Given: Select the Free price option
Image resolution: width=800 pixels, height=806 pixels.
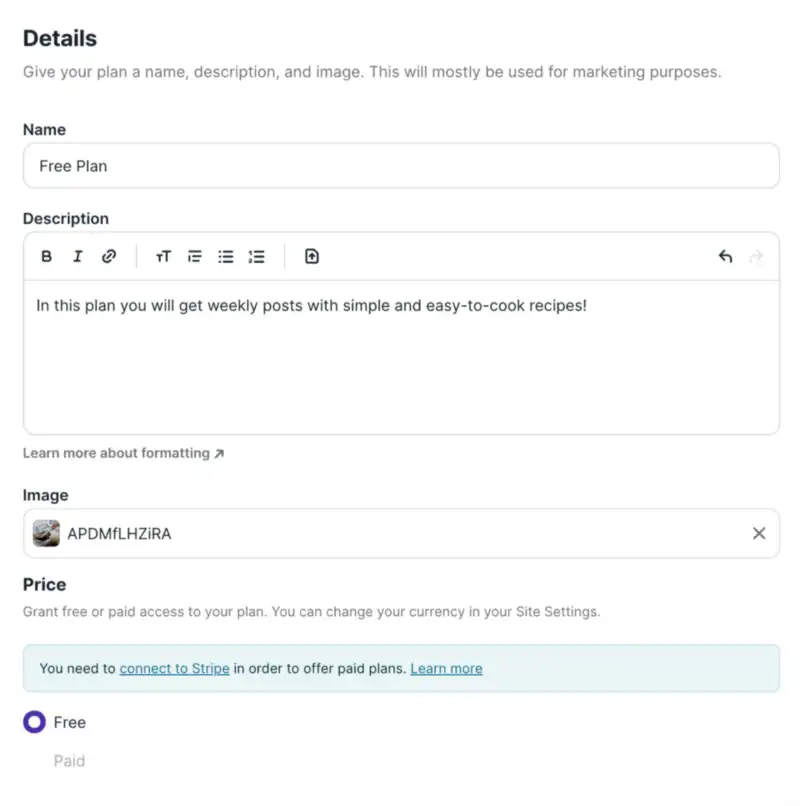Looking at the screenshot, I should pyautogui.click(x=34, y=722).
